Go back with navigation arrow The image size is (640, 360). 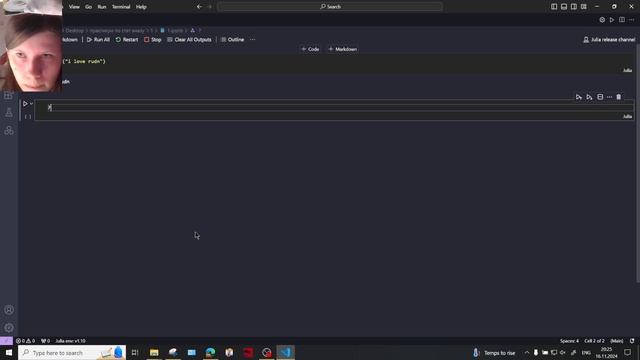pyautogui.click(x=199, y=7)
